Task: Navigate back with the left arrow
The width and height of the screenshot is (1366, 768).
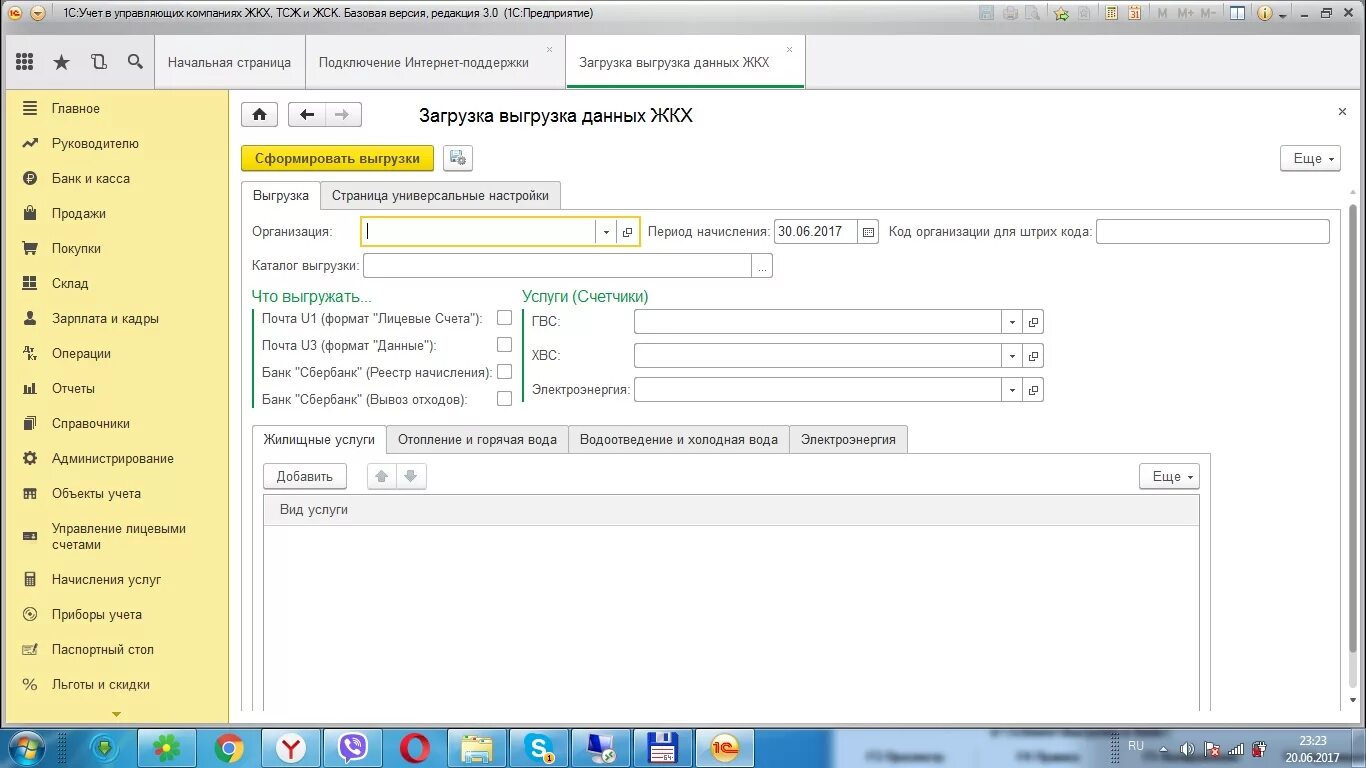Action: pyautogui.click(x=307, y=115)
